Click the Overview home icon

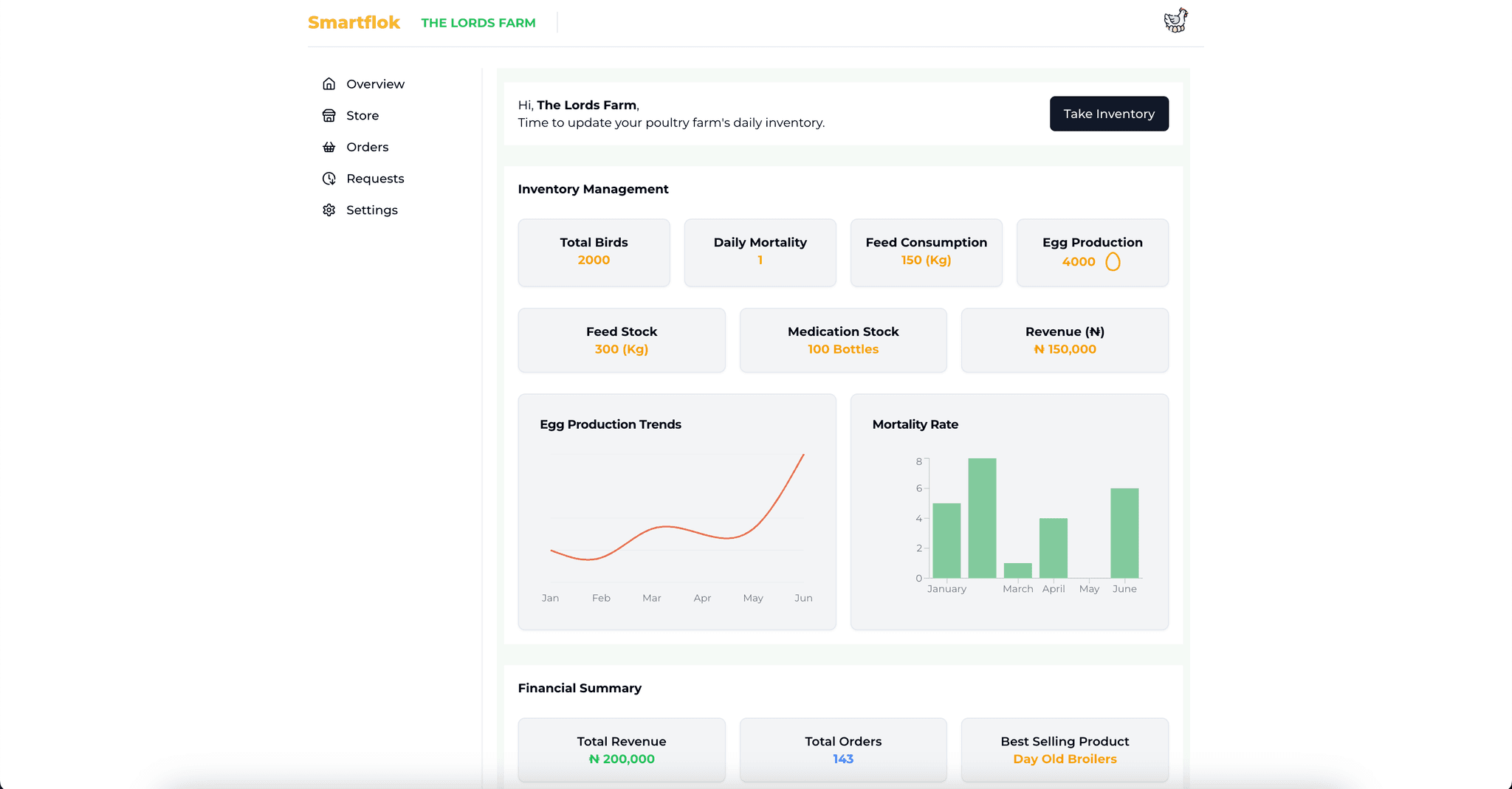(x=329, y=84)
